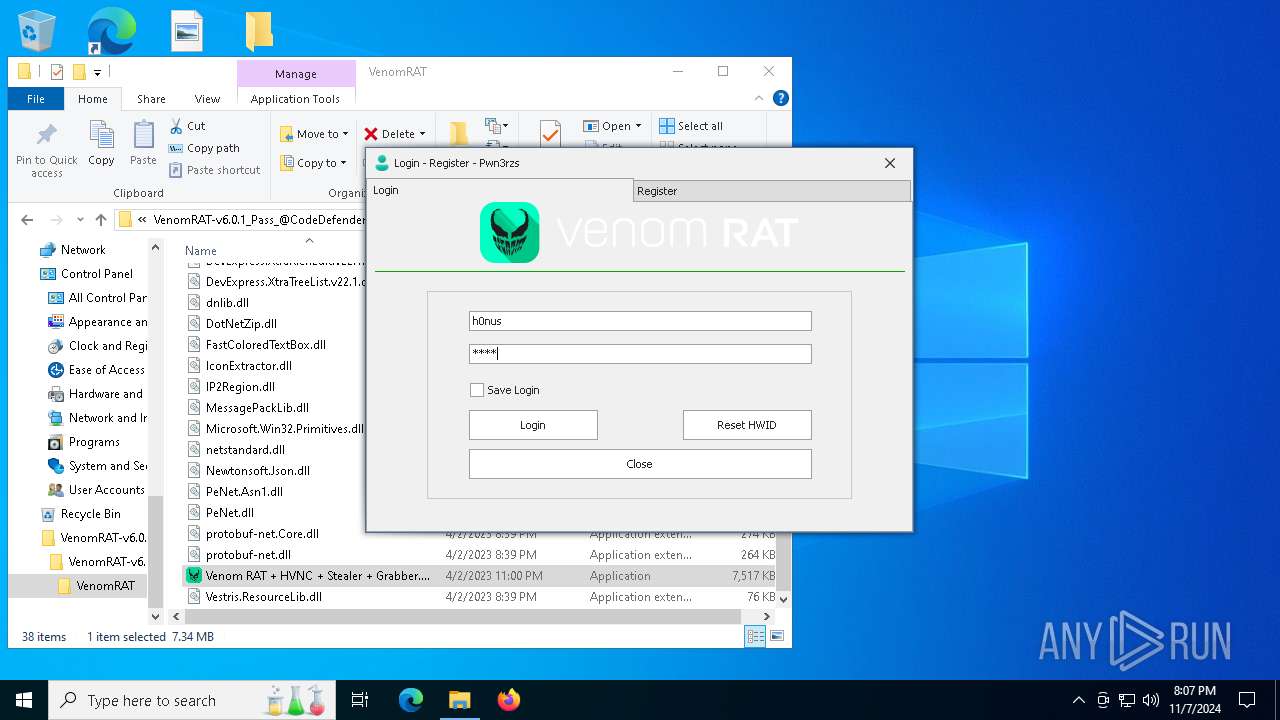Select DotNetZip.dll file
The width and height of the screenshot is (1280, 720).
(241, 324)
